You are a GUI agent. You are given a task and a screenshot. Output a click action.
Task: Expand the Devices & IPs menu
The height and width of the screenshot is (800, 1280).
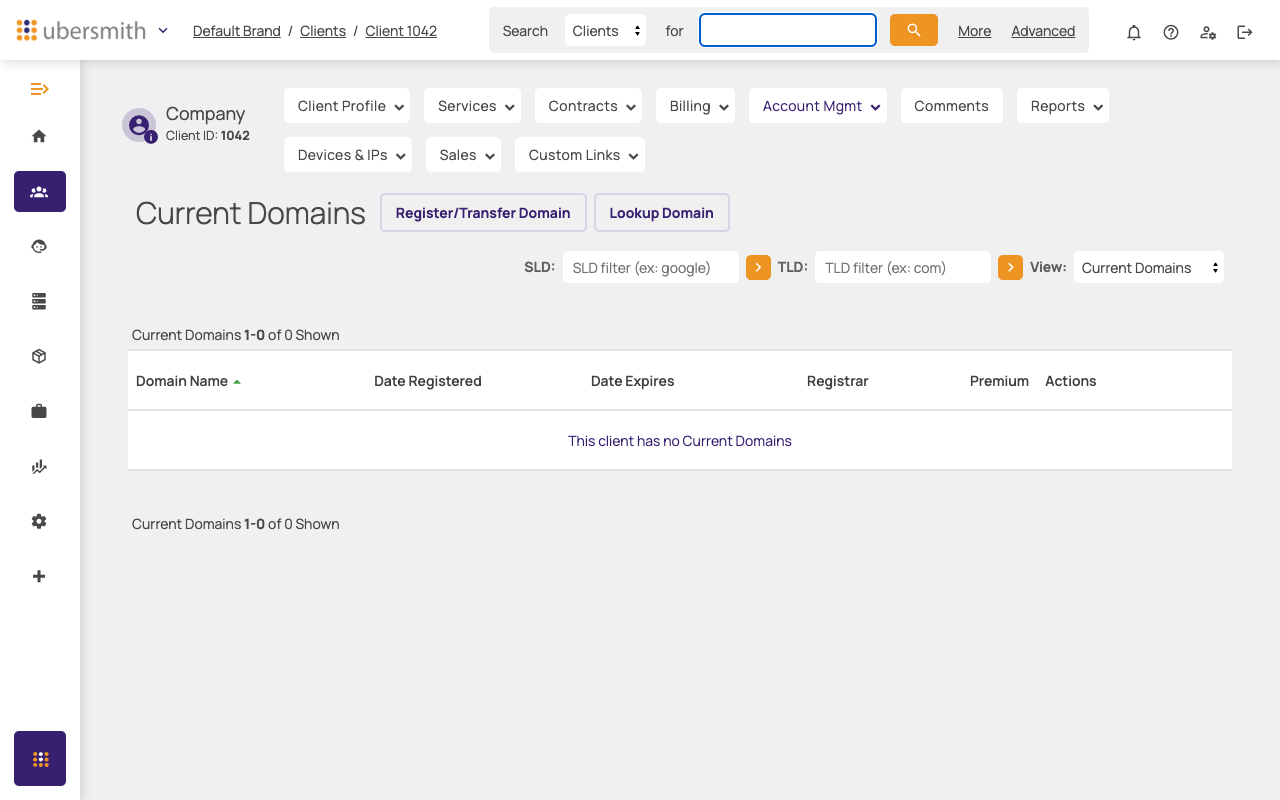click(x=348, y=155)
